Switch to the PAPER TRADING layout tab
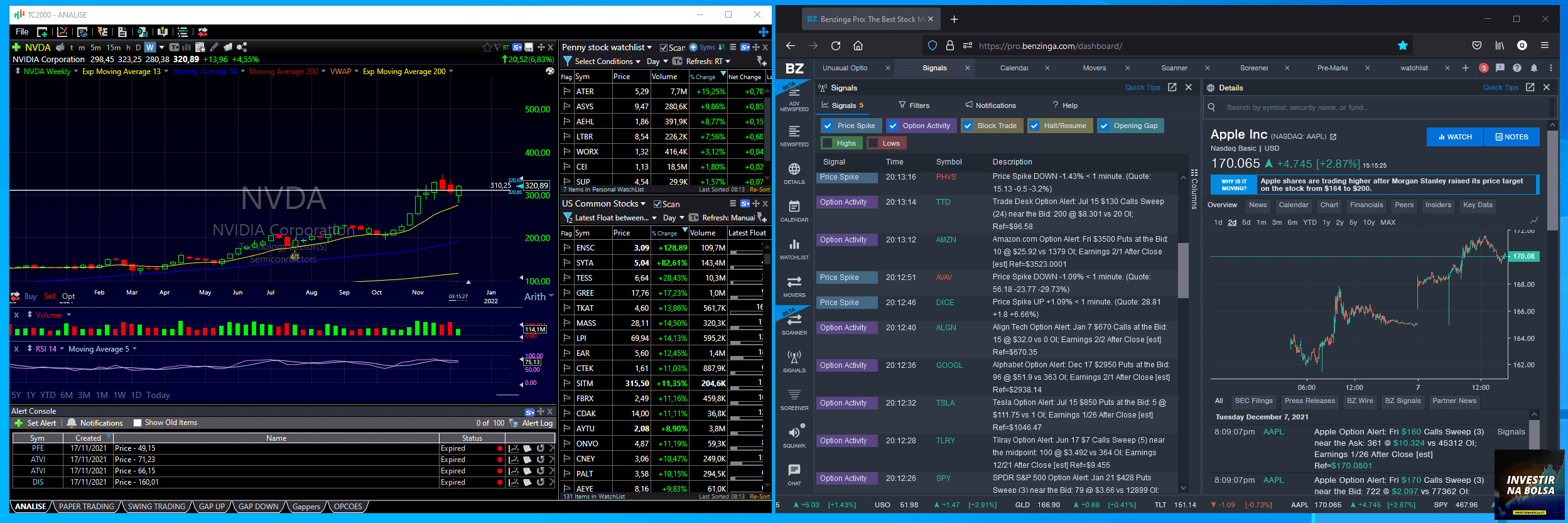Image resolution: width=1568 pixels, height=523 pixels. click(87, 507)
